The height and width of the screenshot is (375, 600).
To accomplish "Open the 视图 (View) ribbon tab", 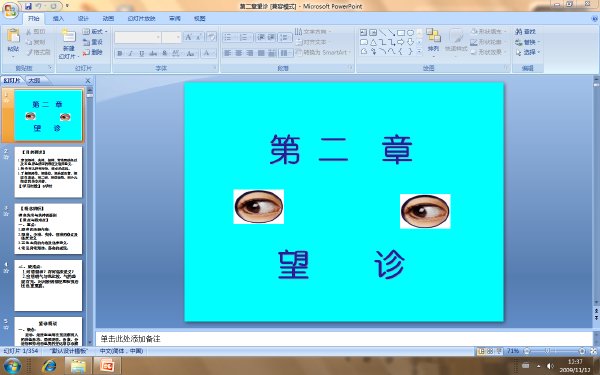I will coord(199,18).
